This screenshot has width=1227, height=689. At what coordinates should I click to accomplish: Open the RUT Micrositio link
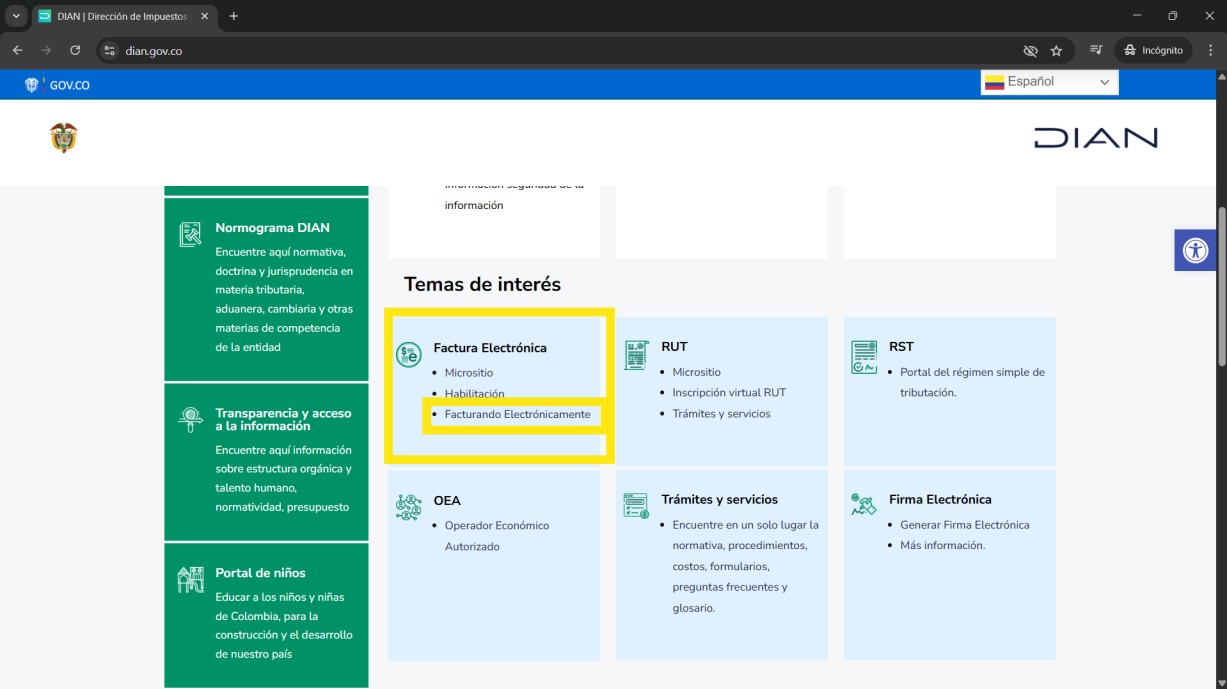[697, 372]
